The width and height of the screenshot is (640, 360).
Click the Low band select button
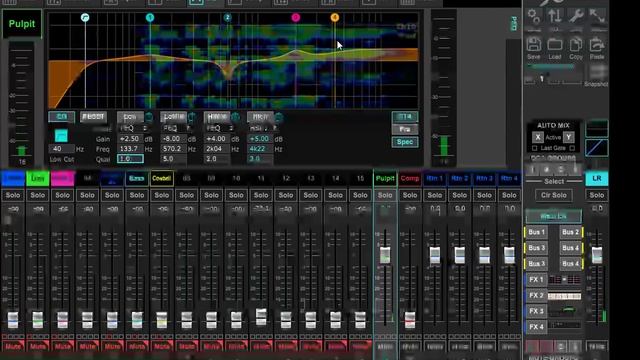[x=130, y=117]
